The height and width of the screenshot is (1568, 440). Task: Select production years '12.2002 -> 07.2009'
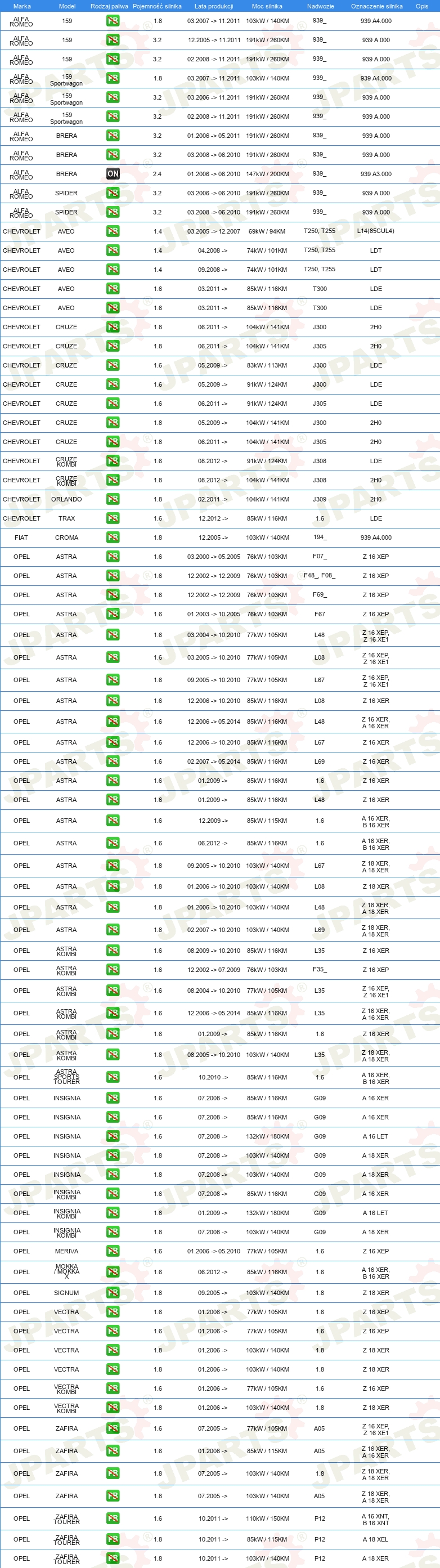pos(214,970)
